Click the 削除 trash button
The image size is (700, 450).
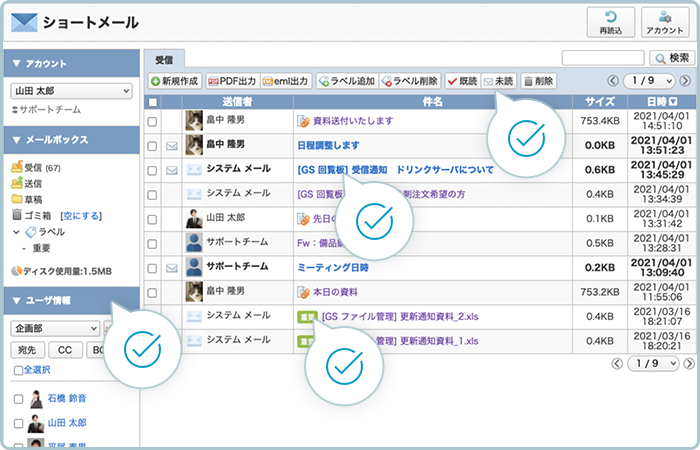538,81
